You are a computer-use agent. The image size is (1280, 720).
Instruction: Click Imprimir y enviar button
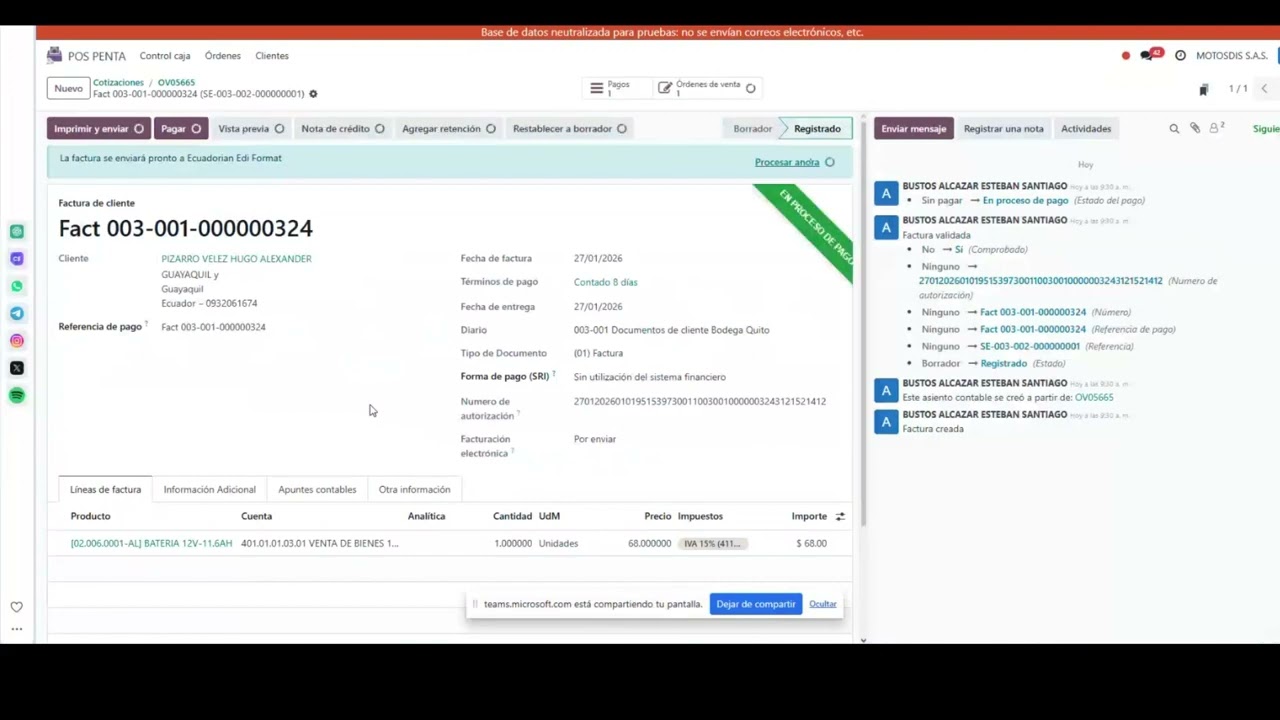tap(98, 128)
